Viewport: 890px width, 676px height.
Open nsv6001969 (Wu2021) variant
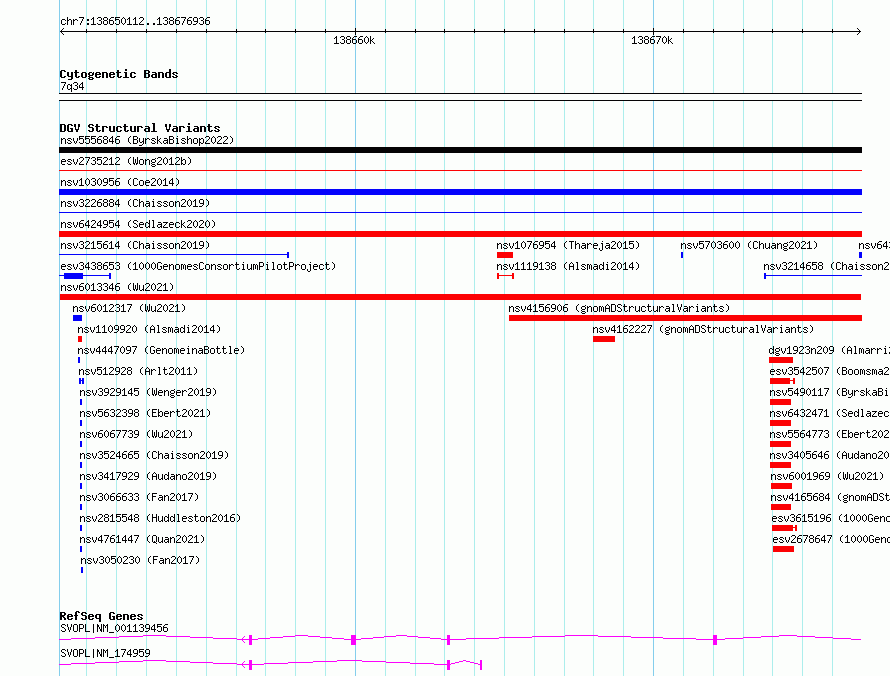click(827, 476)
